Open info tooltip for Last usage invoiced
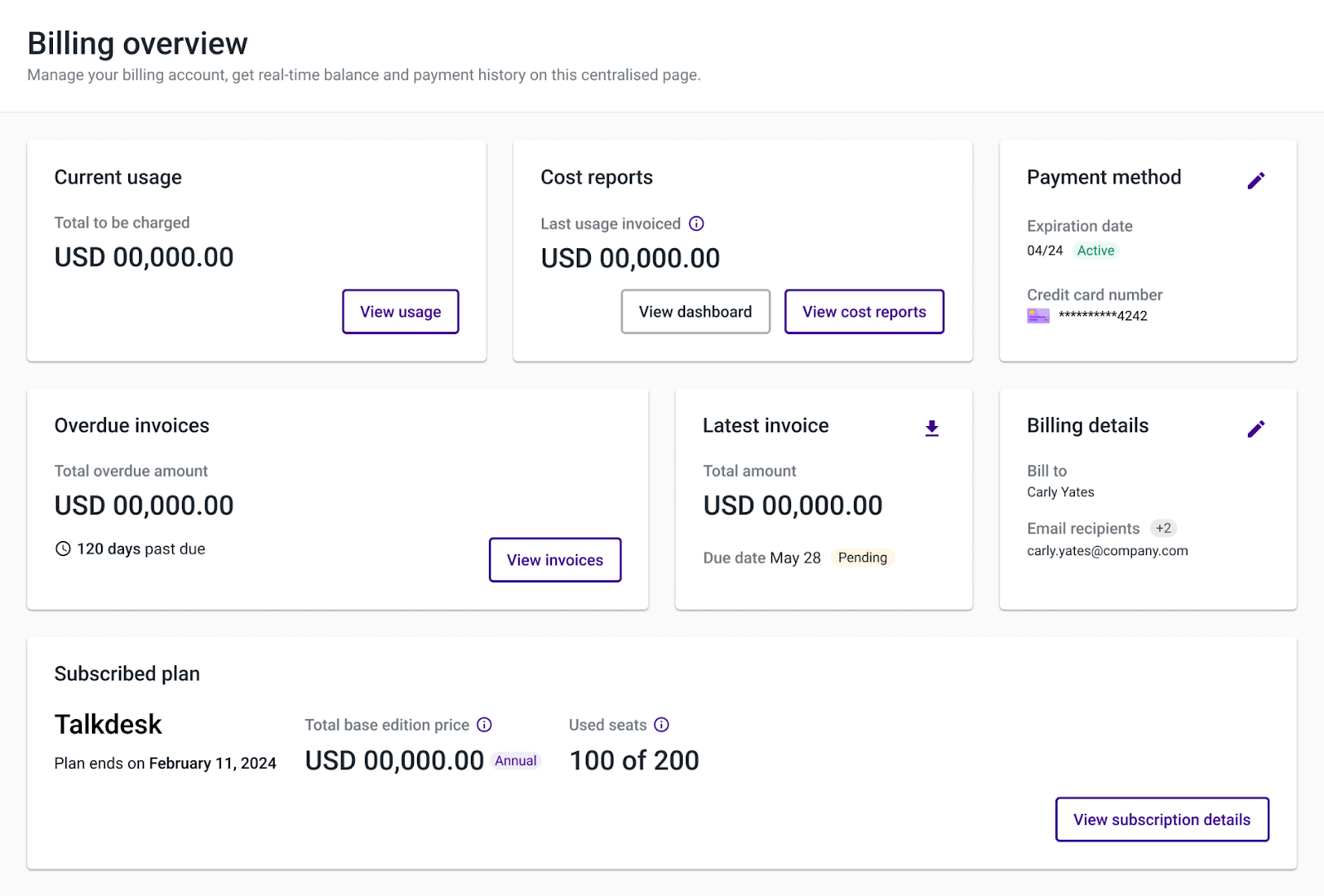Screen dimensions: 1324x896 697,223
